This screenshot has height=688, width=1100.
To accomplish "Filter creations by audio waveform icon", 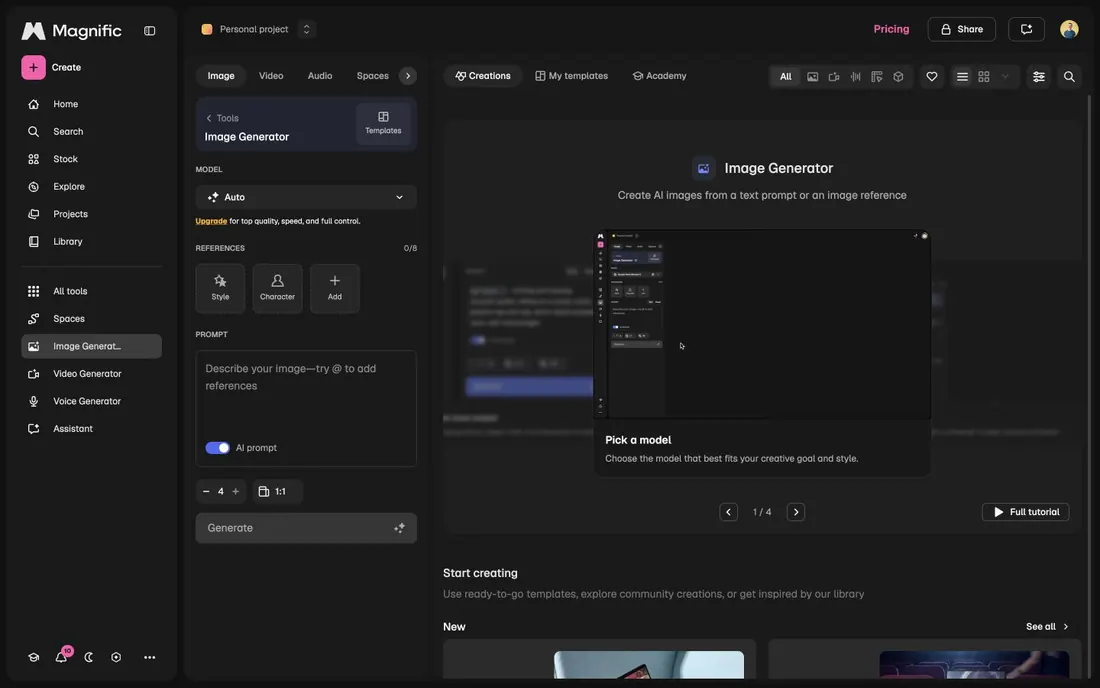I will pos(855,76).
